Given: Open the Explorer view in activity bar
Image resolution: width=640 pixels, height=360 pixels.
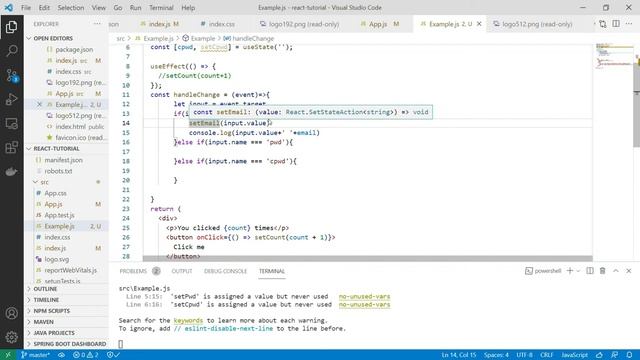Looking at the screenshot, I should [x=11, y=27].
